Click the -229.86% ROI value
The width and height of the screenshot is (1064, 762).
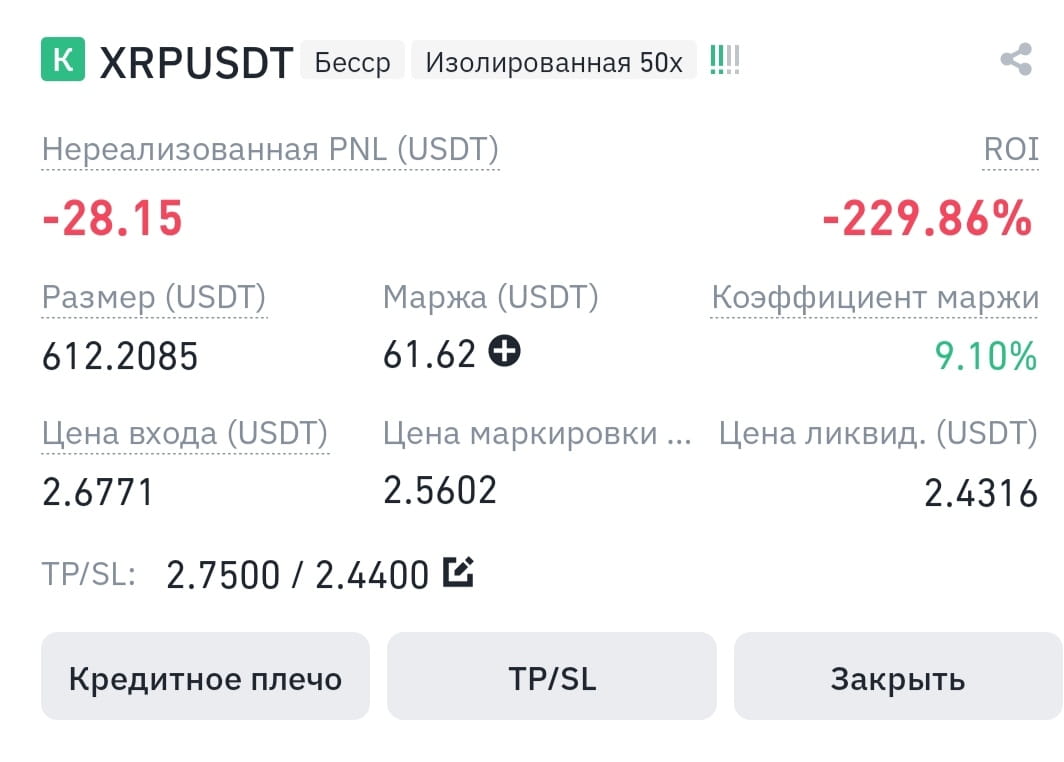click(927, 218)
